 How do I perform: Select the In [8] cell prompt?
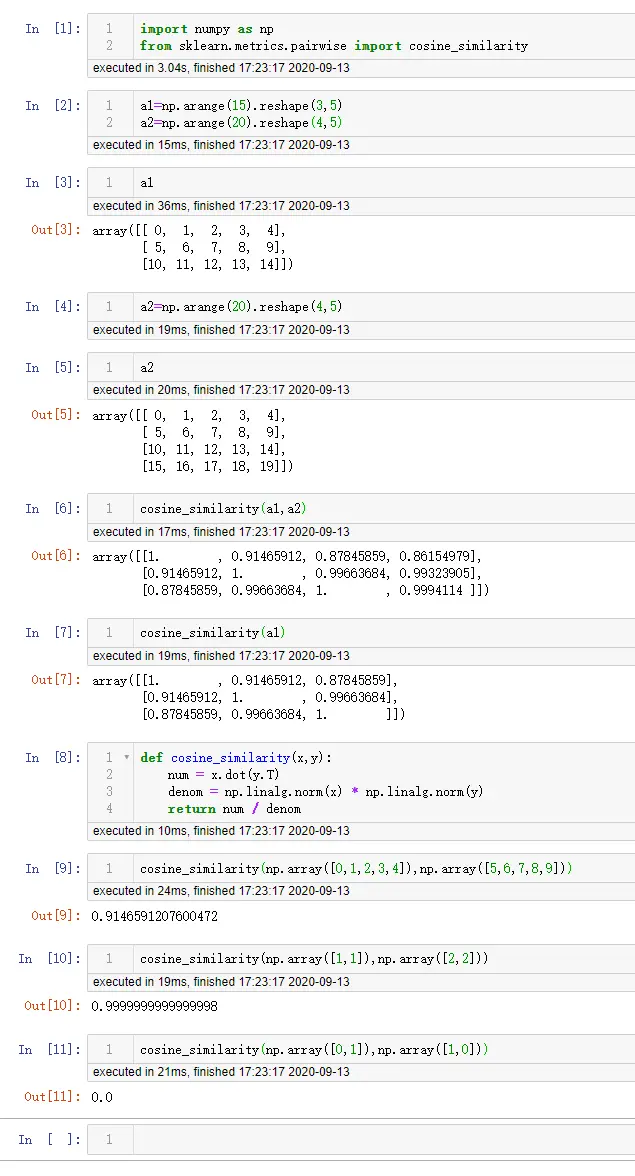coord(53,758)
